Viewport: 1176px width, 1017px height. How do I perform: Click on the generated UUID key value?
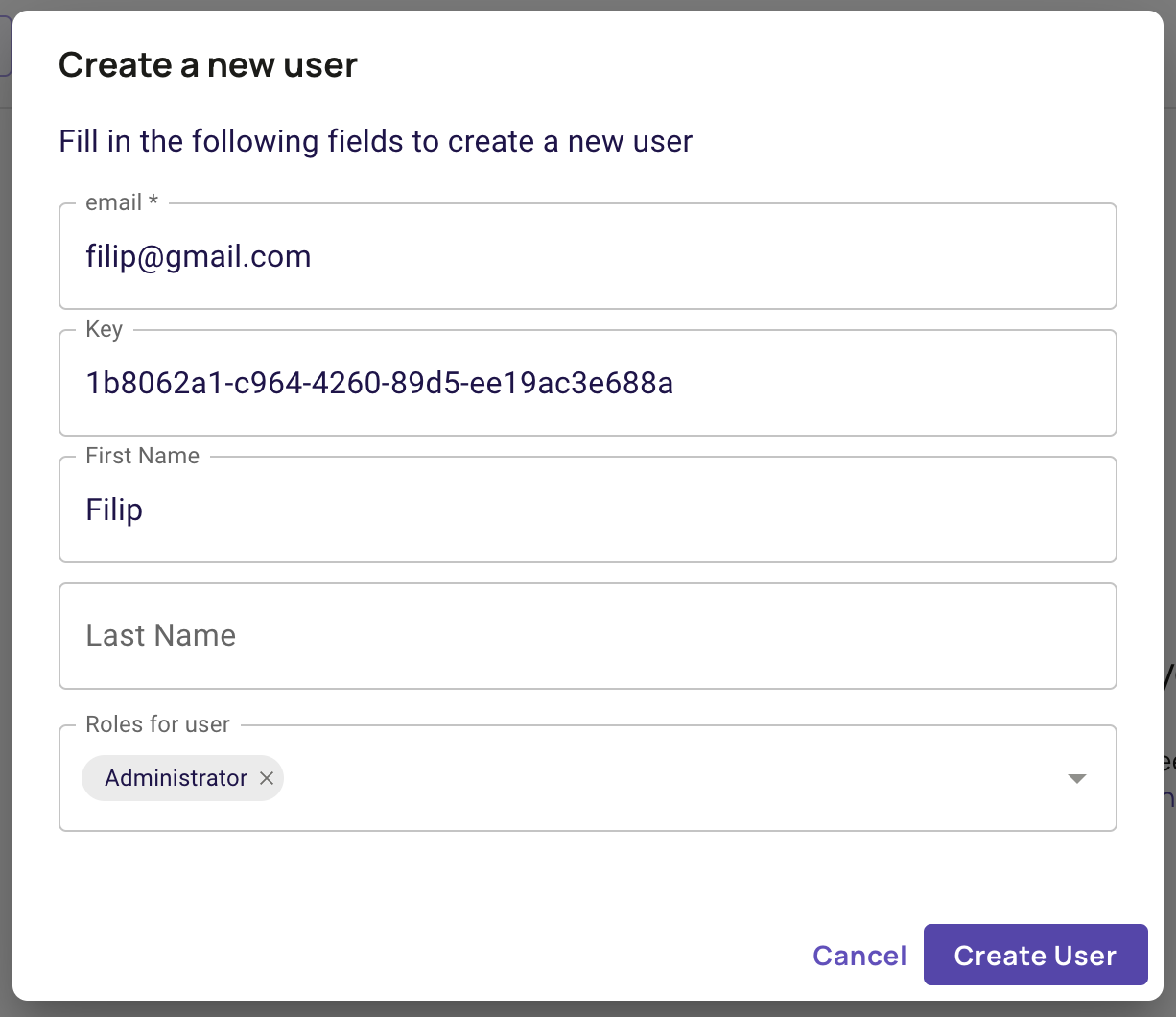[379, 384]
